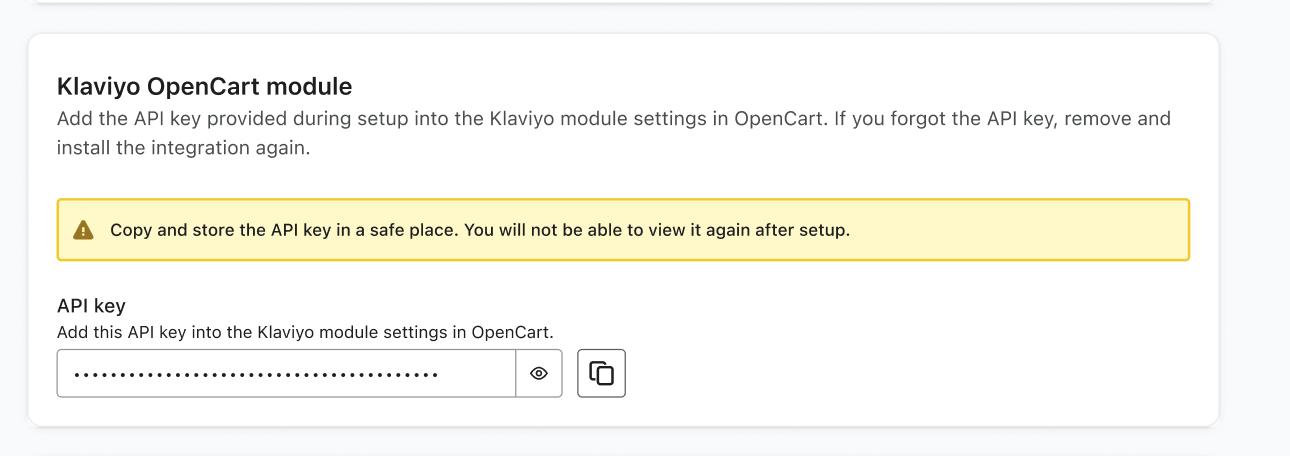Focus the masked API key input field

(x=286, y=373)
